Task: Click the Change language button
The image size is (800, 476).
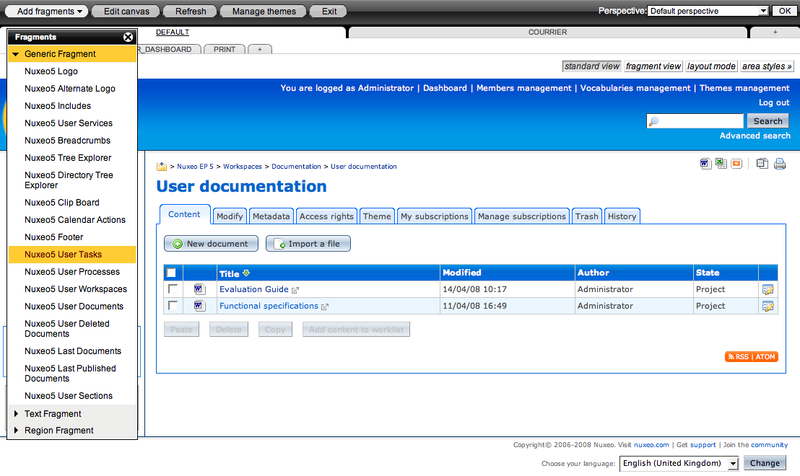Action: 764,463
